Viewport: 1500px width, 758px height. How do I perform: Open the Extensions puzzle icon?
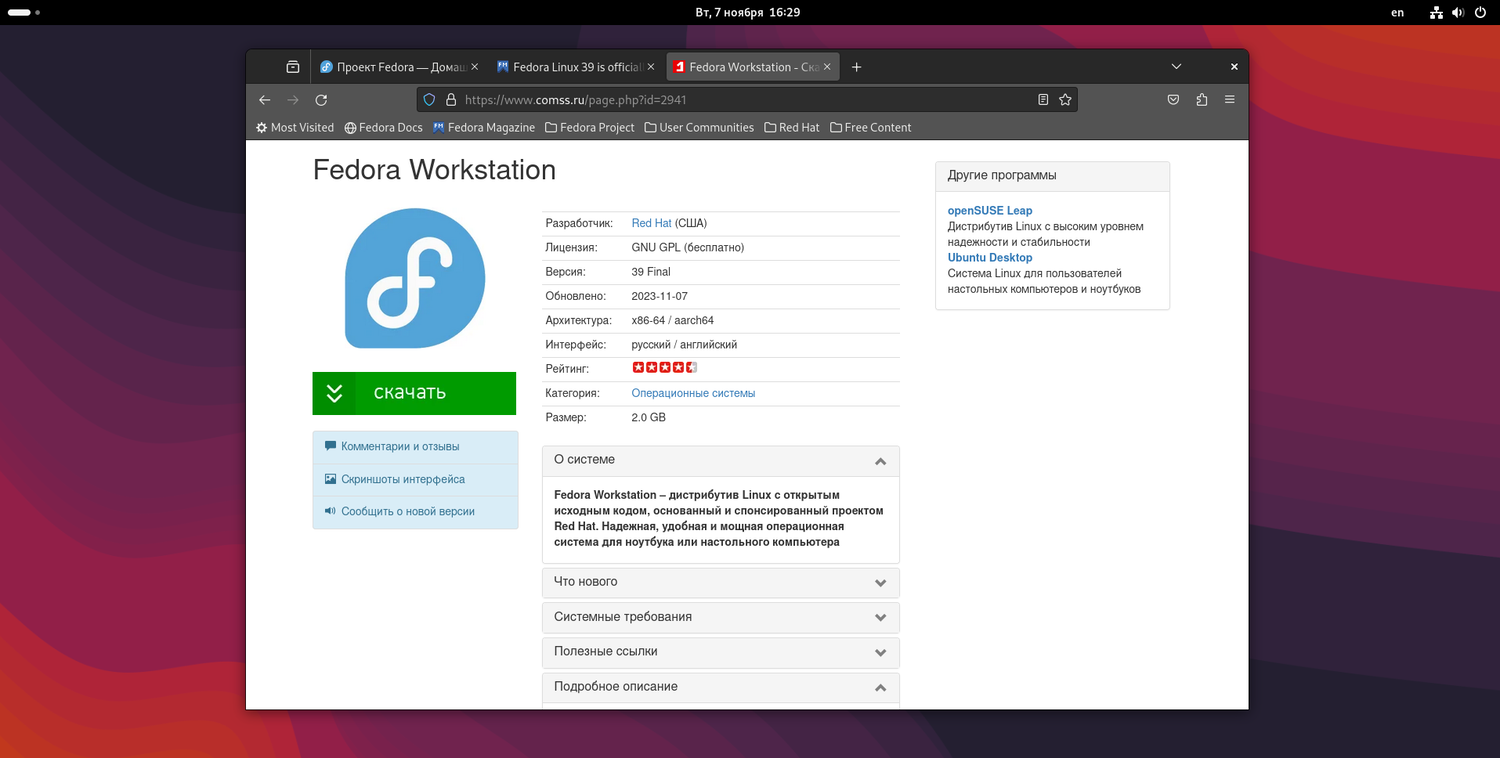point(1202,100)
